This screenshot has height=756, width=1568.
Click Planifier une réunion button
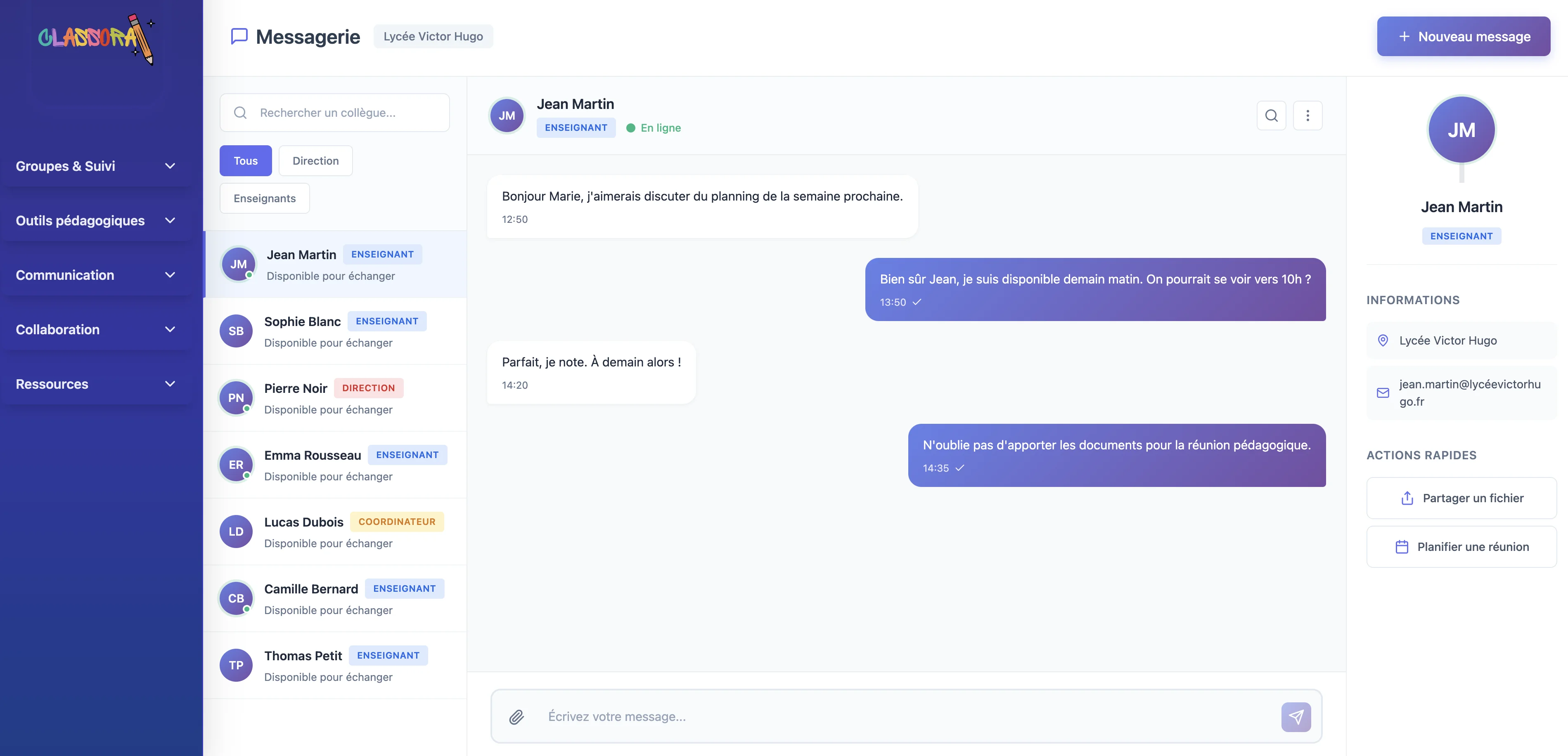pos(1461,547)
